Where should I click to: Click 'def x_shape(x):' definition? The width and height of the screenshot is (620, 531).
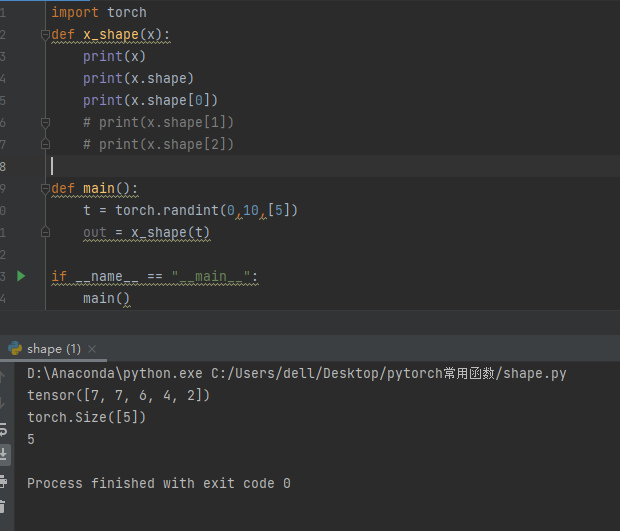(111, 34)
